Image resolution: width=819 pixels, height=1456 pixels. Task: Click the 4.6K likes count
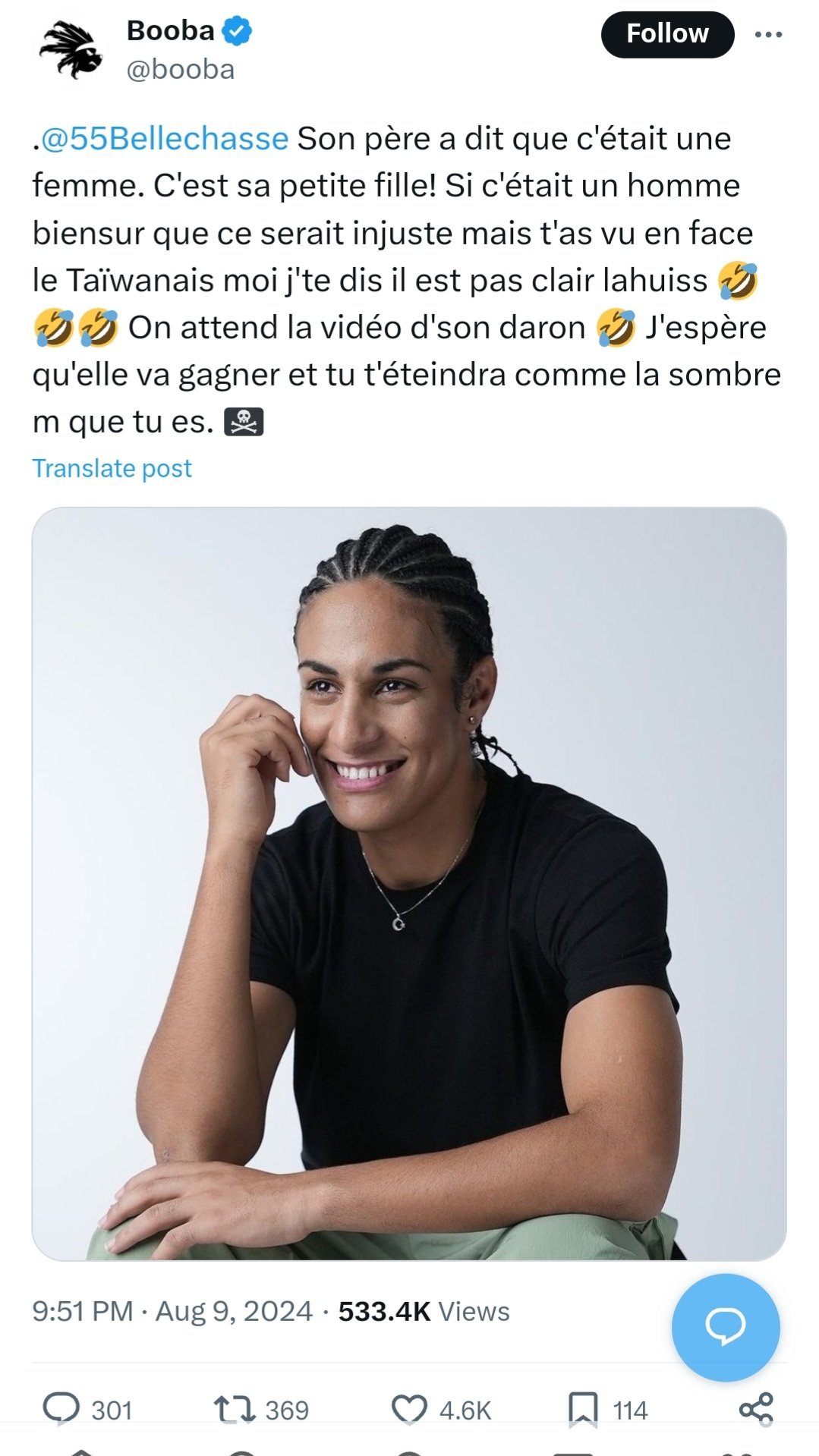click(465, 1410)
